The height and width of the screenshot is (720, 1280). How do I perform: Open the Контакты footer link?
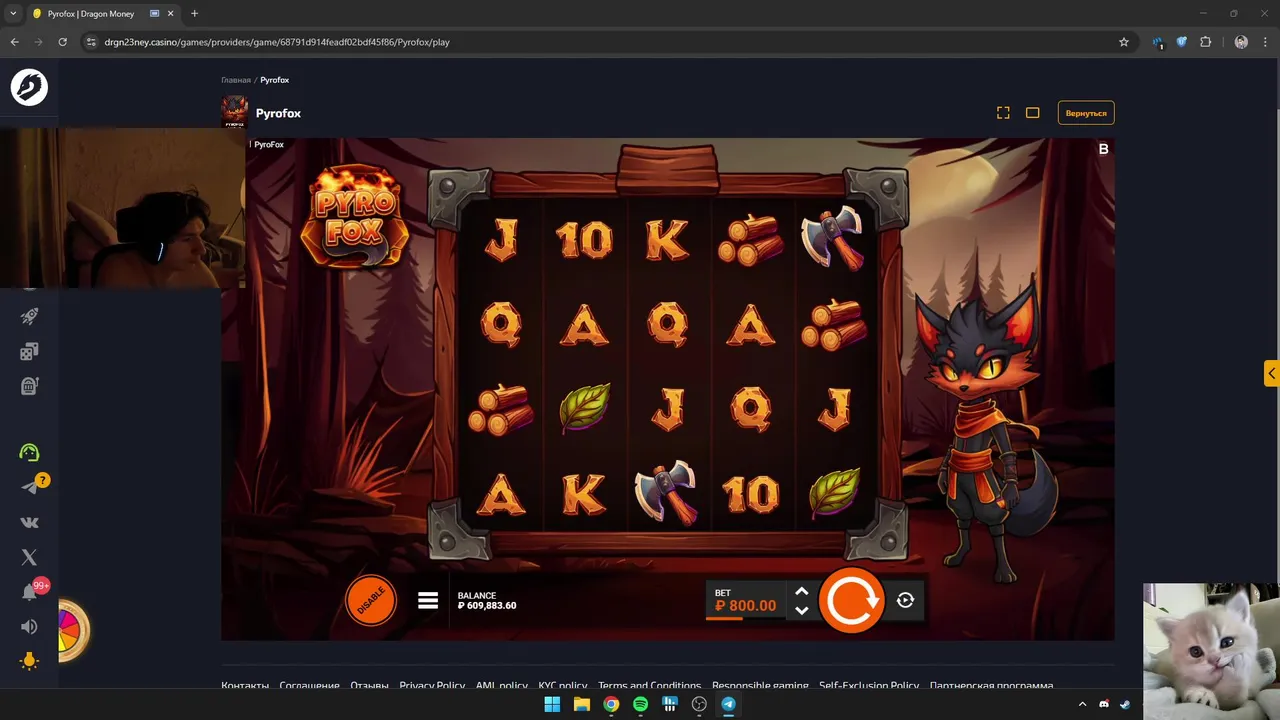click(x=245, y=686)
